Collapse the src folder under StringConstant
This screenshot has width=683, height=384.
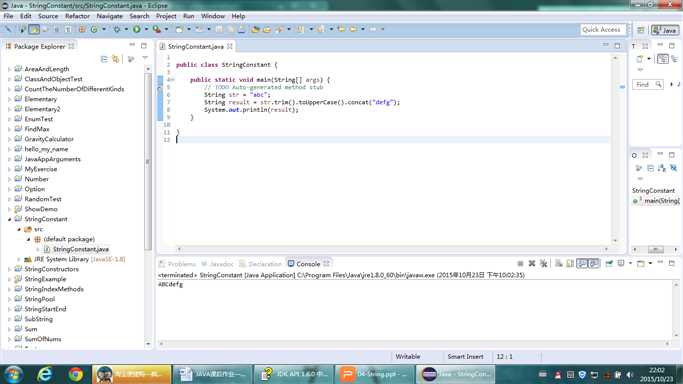click(x=19, y=229)
